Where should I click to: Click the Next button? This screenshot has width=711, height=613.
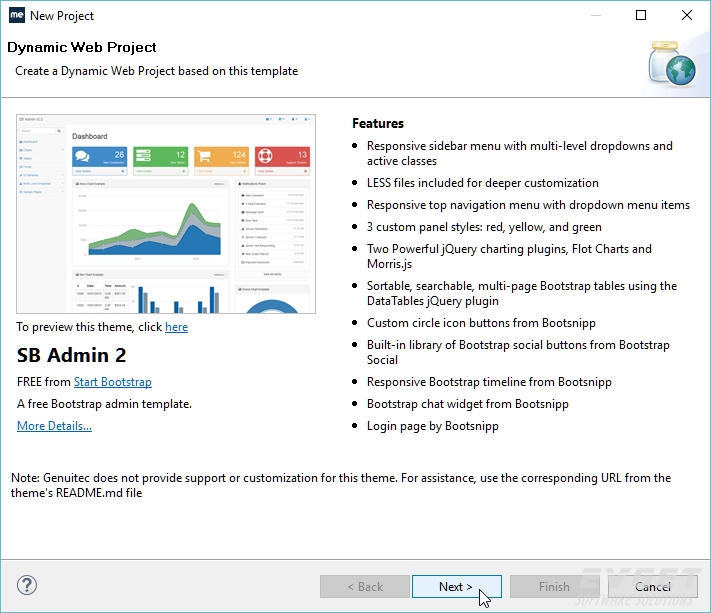[x=457, y=587]
